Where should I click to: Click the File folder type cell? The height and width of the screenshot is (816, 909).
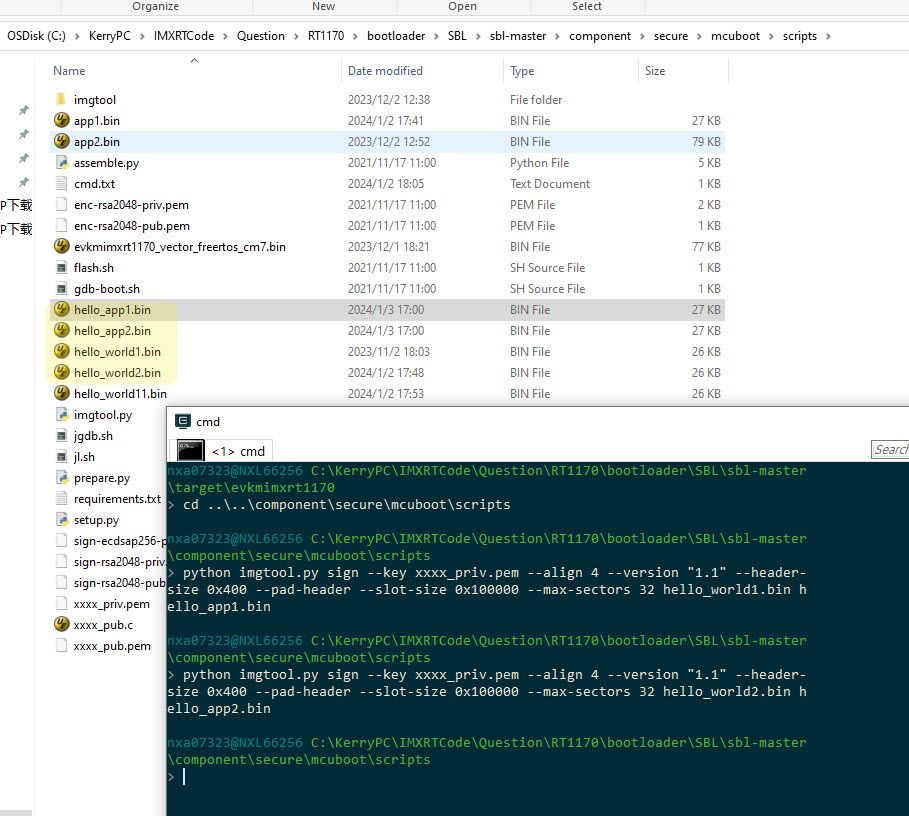tap(536, 100)
